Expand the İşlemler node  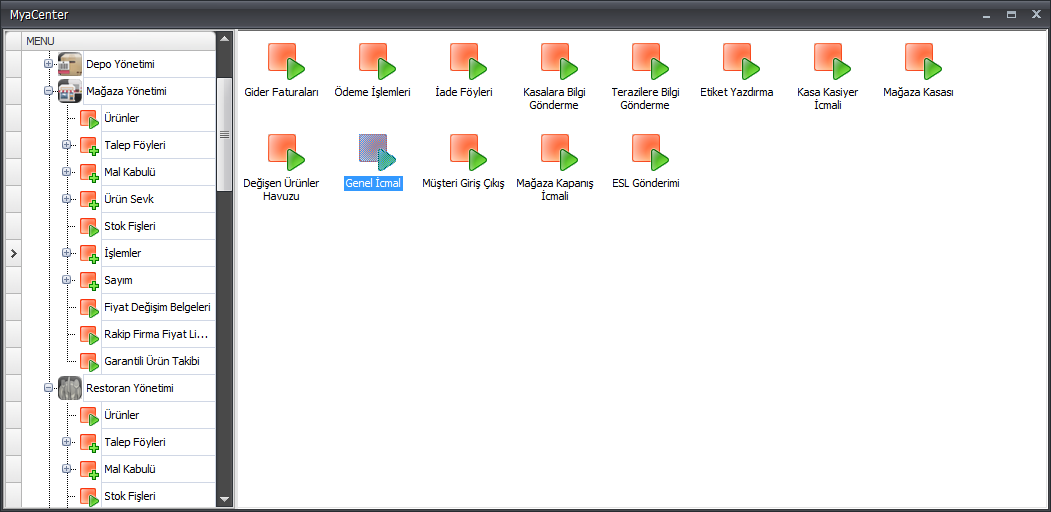click(66, 253)
